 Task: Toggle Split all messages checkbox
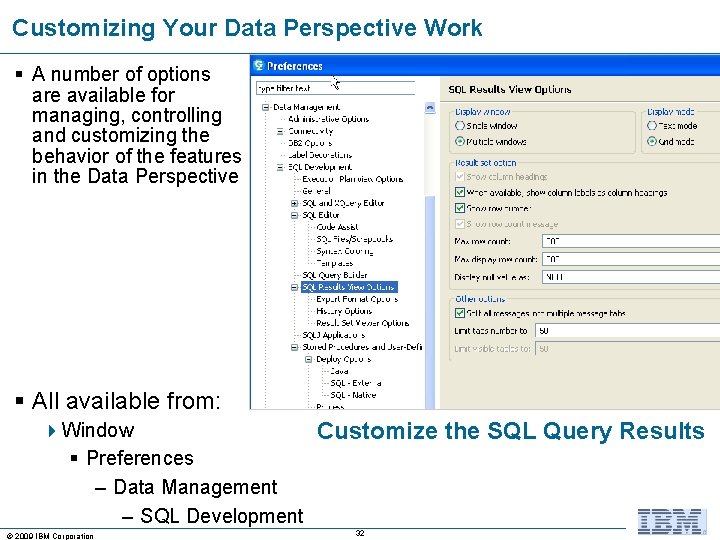(x=459, y=313)
